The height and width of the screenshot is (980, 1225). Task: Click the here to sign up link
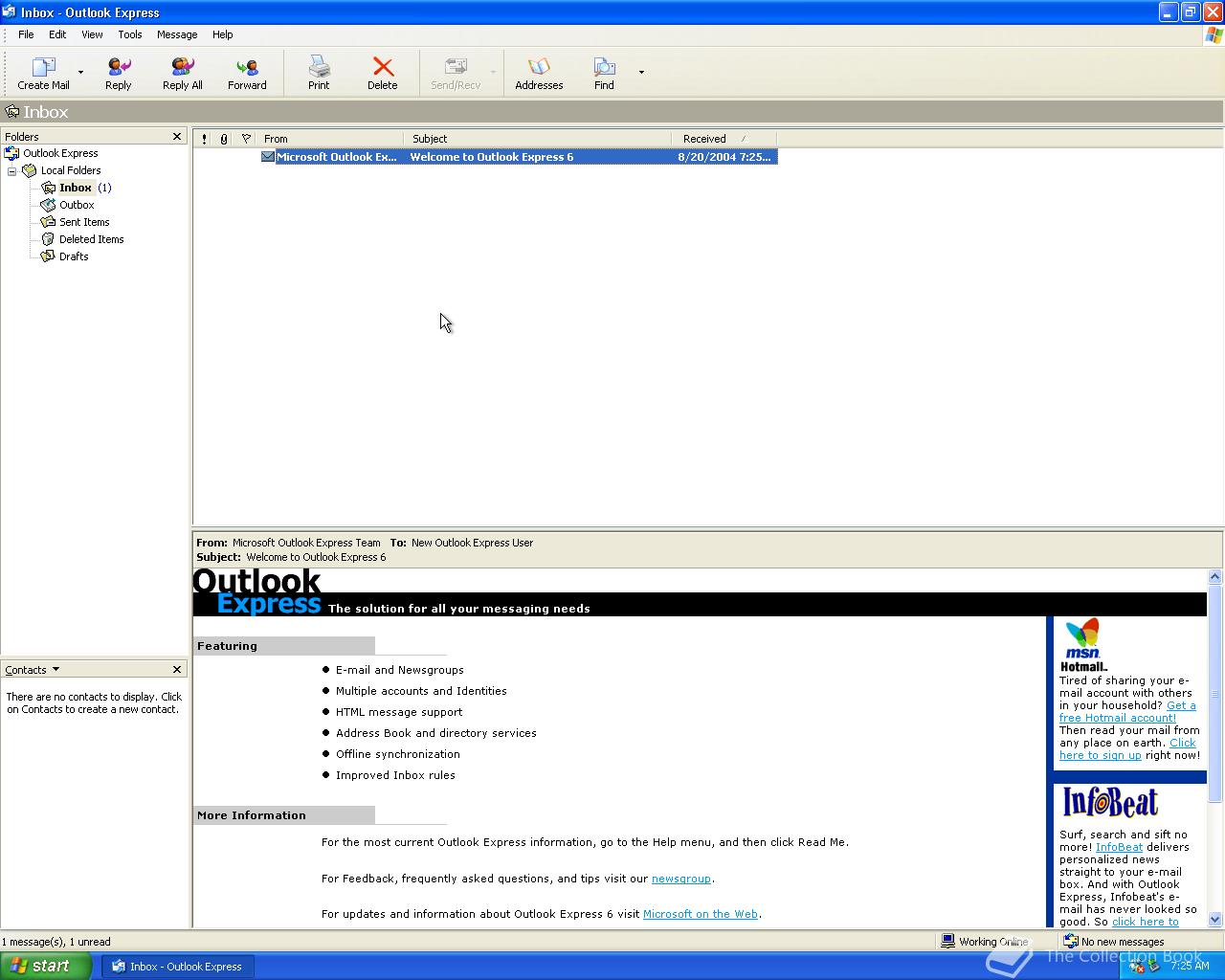pyautogui.click(x=1101, y=755)
